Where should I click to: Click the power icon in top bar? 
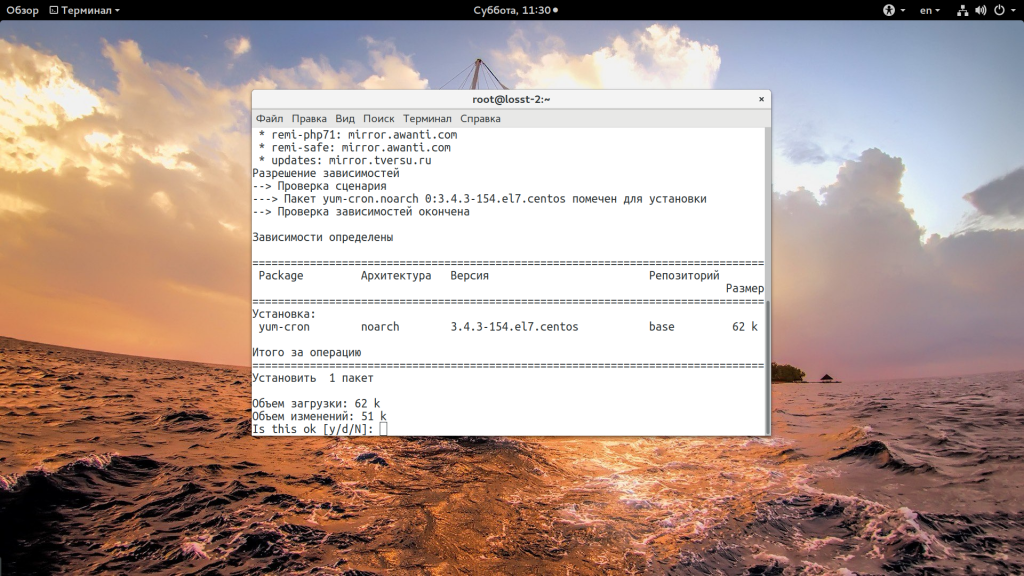tap(997, 10)
